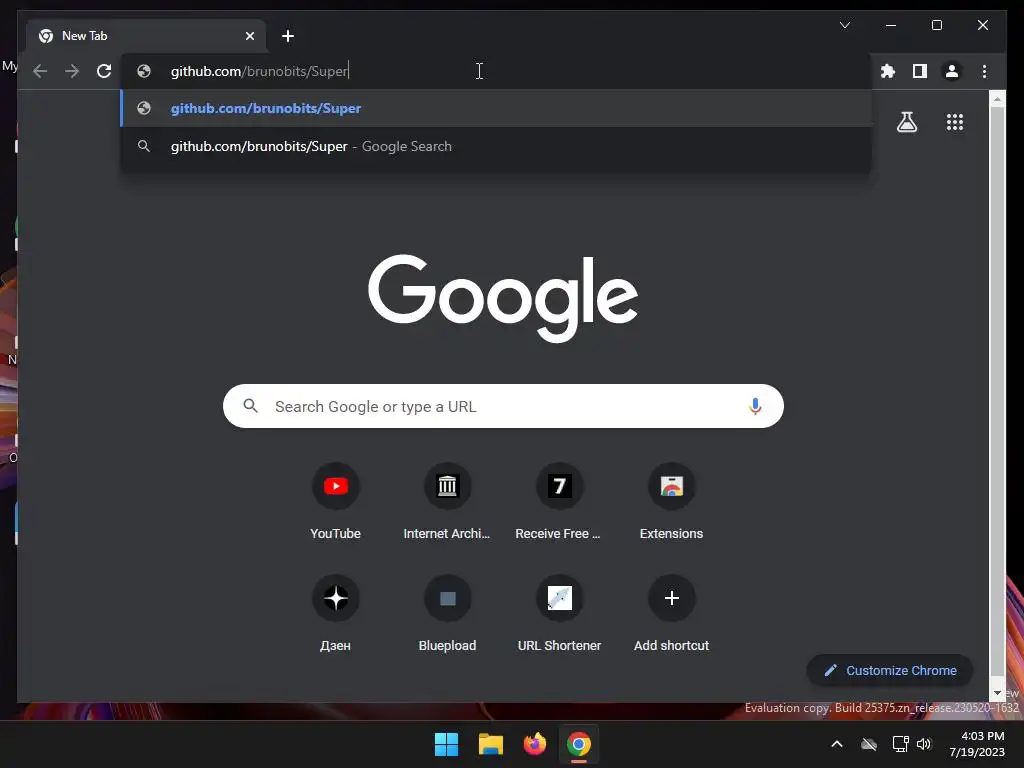Reload the page with refresh icon

(104, 71)
